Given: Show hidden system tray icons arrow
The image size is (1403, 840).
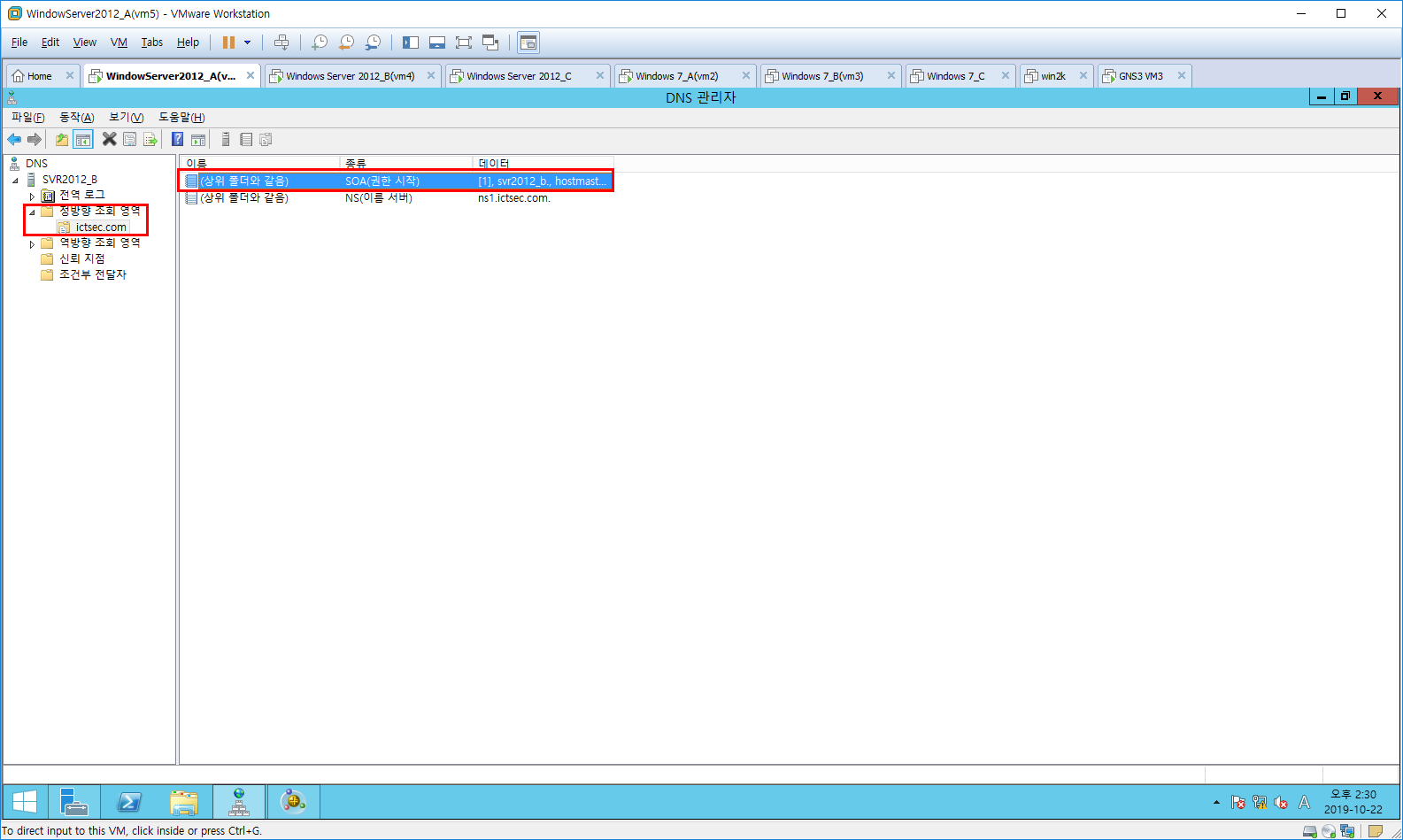Looking at the screenshot, I should coord(1216,802).
